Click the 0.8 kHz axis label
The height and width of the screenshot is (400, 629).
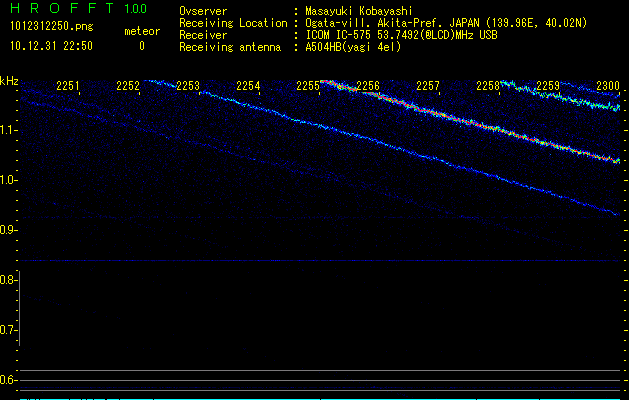pyautogui.click(x=8, y=280)
